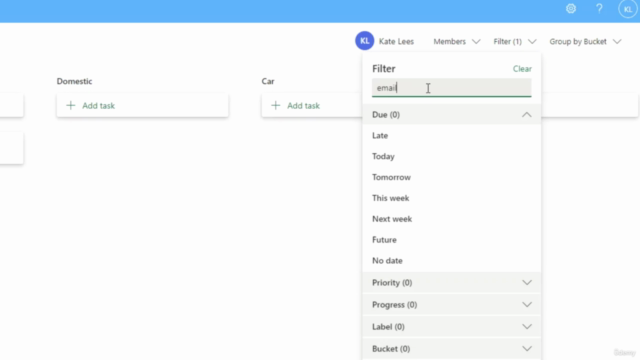
Task: Open the KL account avatar in header
Action: 628,9
